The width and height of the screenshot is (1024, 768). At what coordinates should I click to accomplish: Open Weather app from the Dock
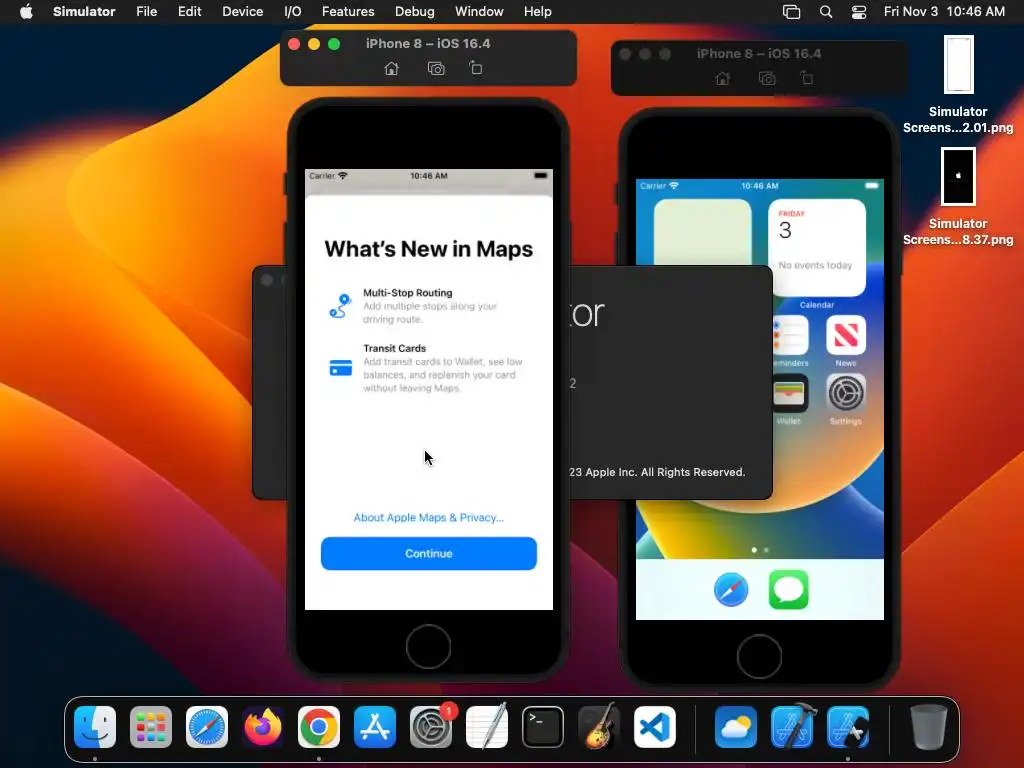pos(736,727)
